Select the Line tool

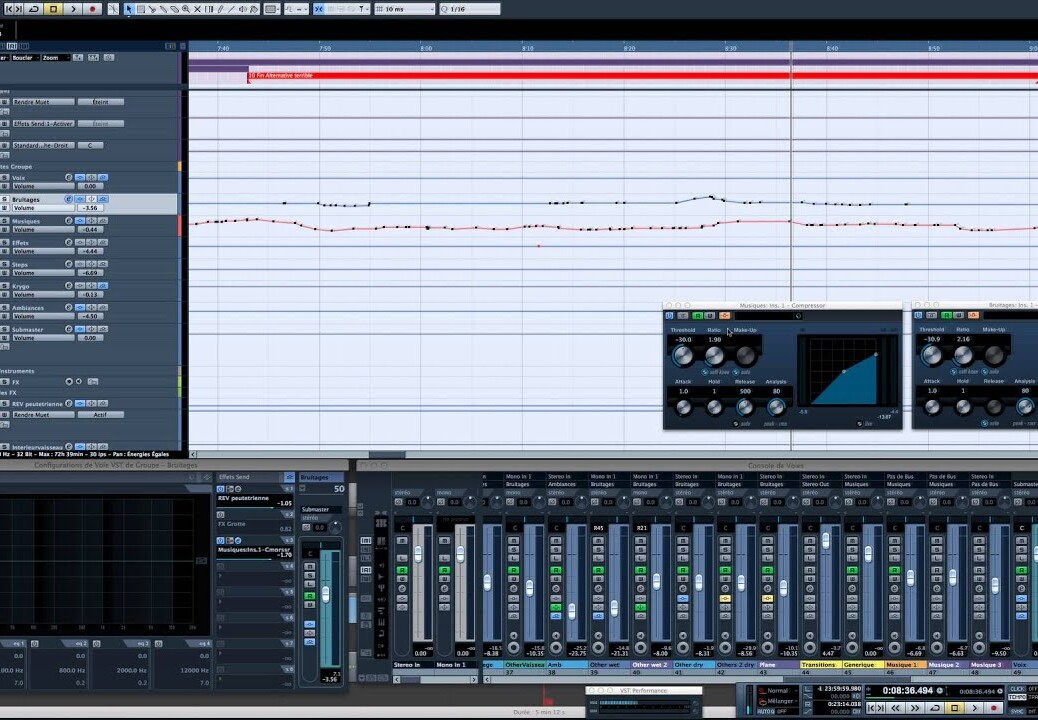point(232,9)
